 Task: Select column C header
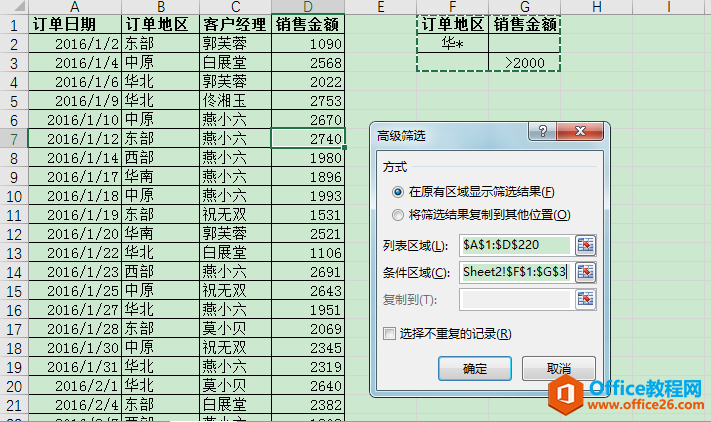click(235, 7)
